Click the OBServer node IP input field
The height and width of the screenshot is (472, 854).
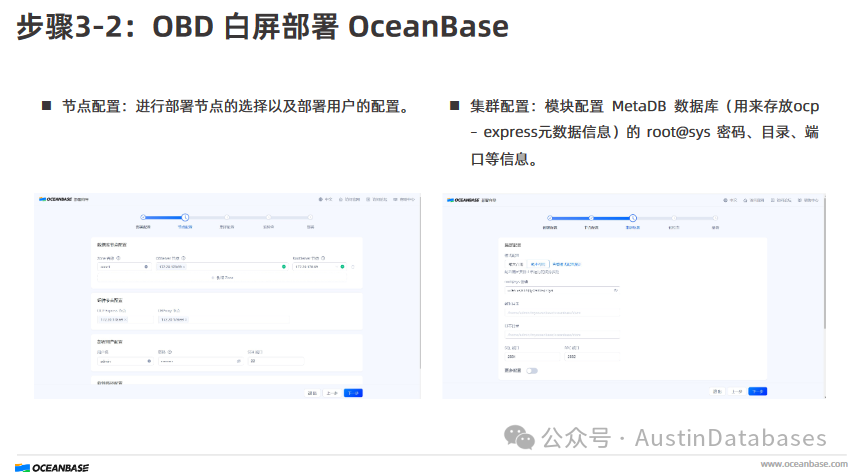(222, 267)
